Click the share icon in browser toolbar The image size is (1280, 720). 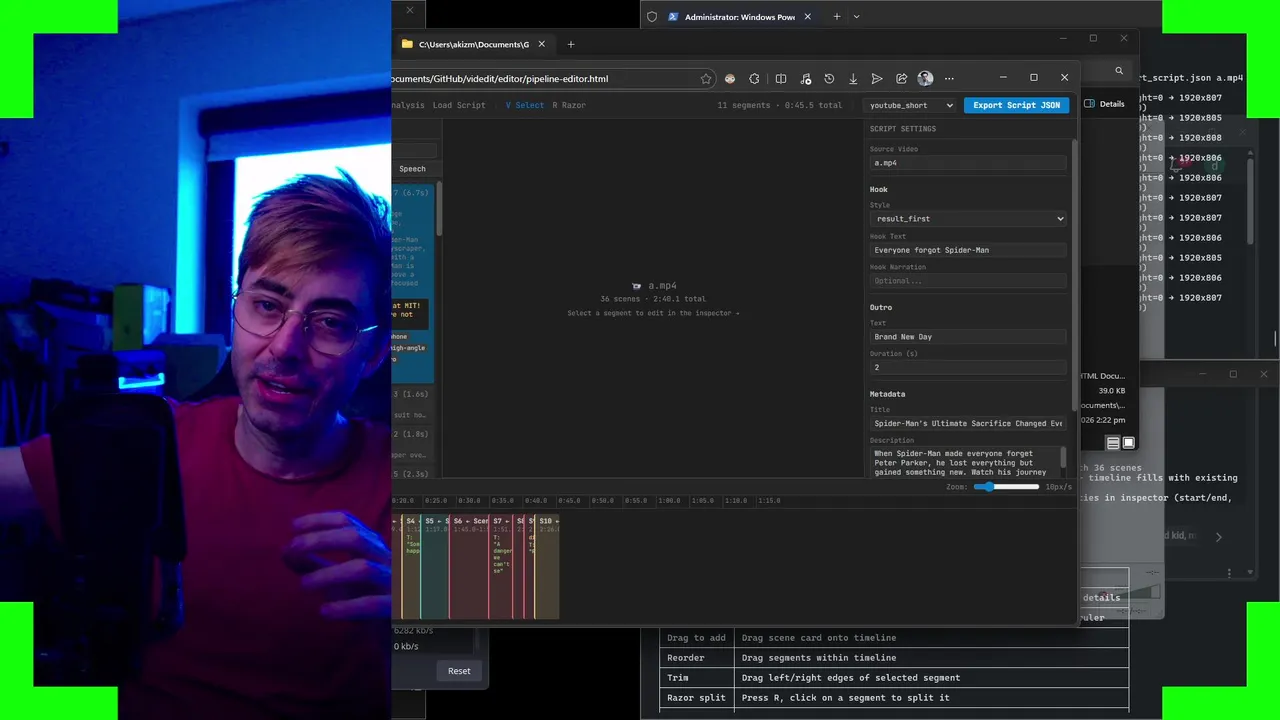901,79
